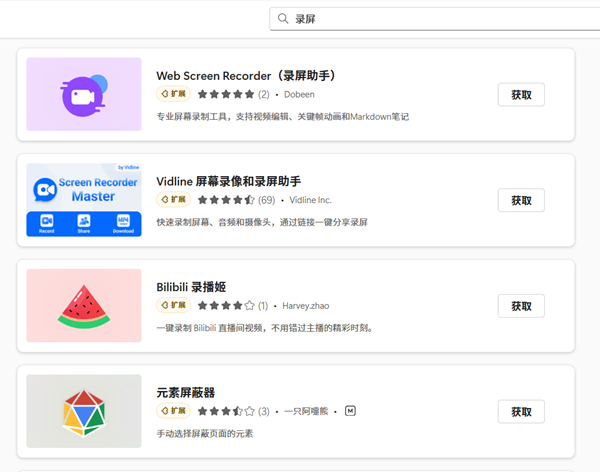This screenshot has height=472, width=600.
Task: Open the 元素屏蔽器 title link
Action: point(187,391)
